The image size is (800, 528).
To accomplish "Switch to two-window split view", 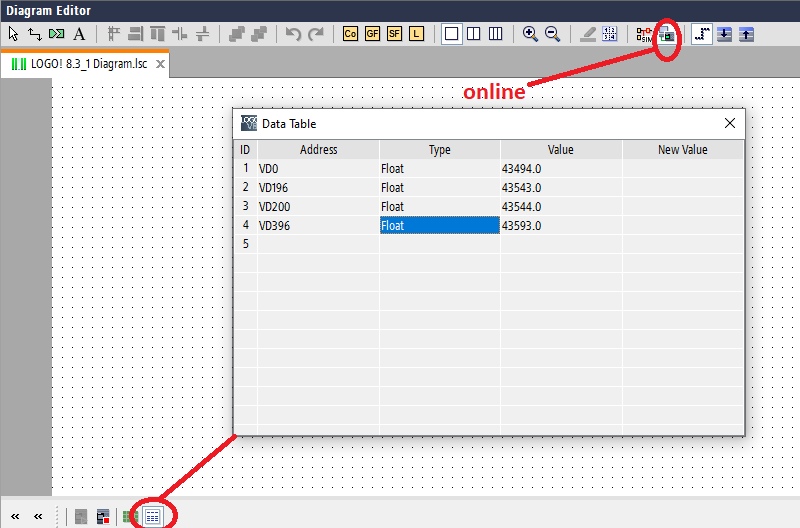I will pos(473,34).
